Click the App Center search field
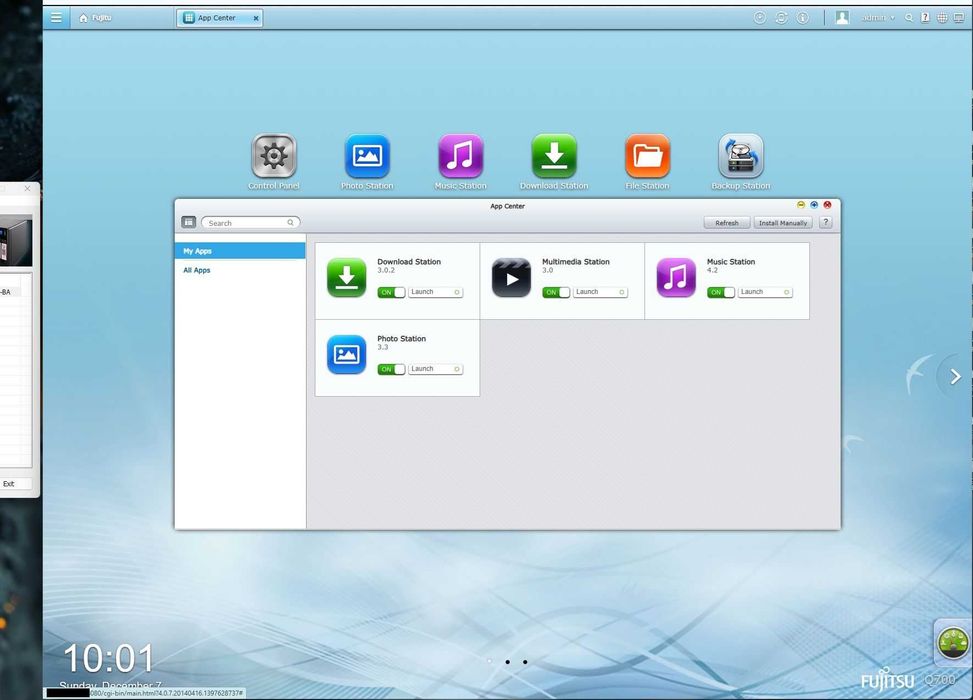Screen dimensions: 973x700 click(251, 222)
